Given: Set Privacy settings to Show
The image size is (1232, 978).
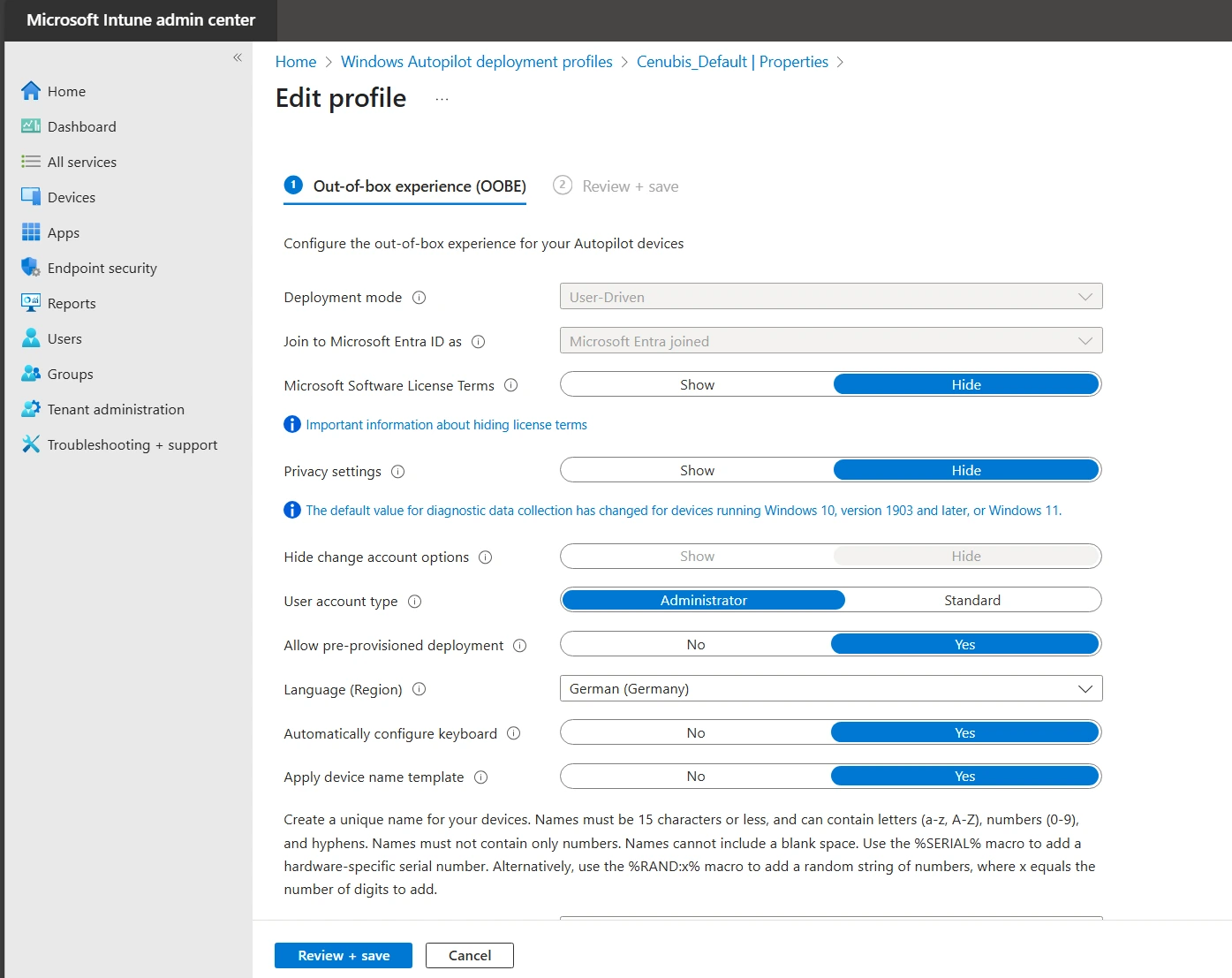Looking at the screenshot, I should point(698,470).
